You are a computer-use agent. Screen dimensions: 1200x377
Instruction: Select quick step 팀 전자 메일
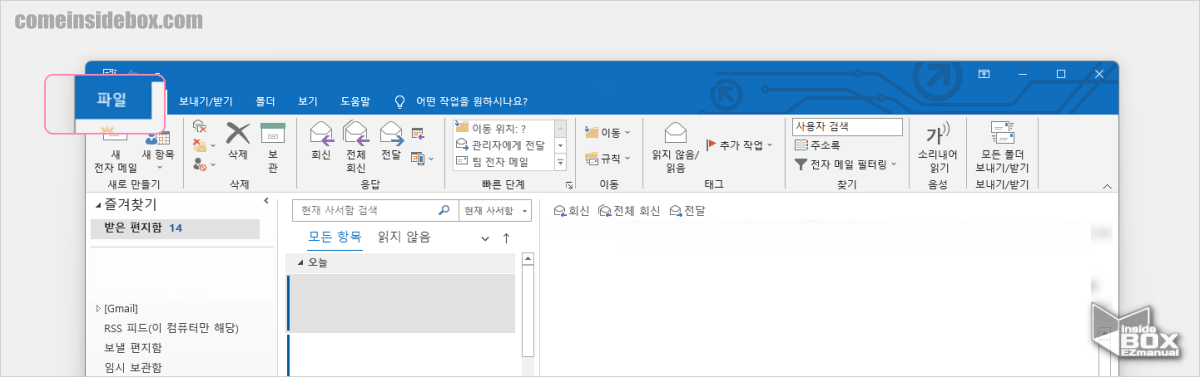[x=503, y=161]
